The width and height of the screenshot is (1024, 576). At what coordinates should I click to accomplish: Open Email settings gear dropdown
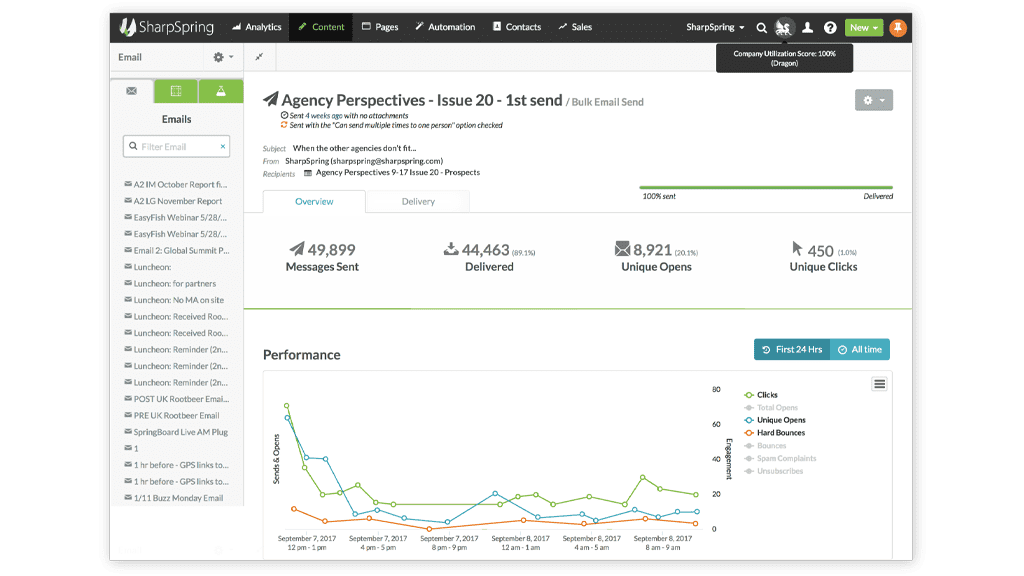(x=223, y=57)
